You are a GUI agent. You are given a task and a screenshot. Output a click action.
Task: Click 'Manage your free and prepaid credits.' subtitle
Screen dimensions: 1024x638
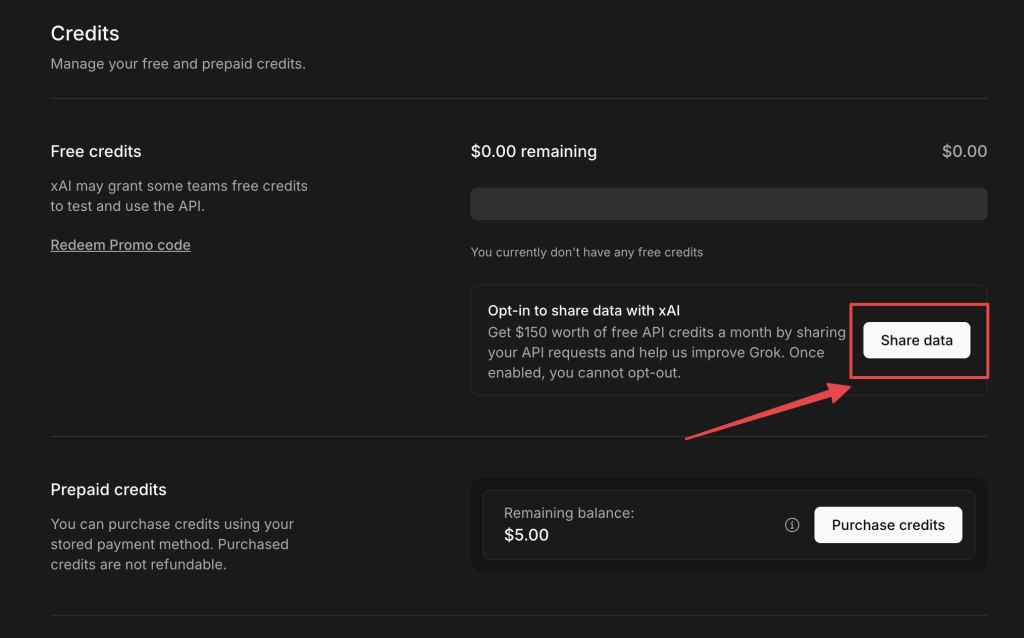[178, 64]
